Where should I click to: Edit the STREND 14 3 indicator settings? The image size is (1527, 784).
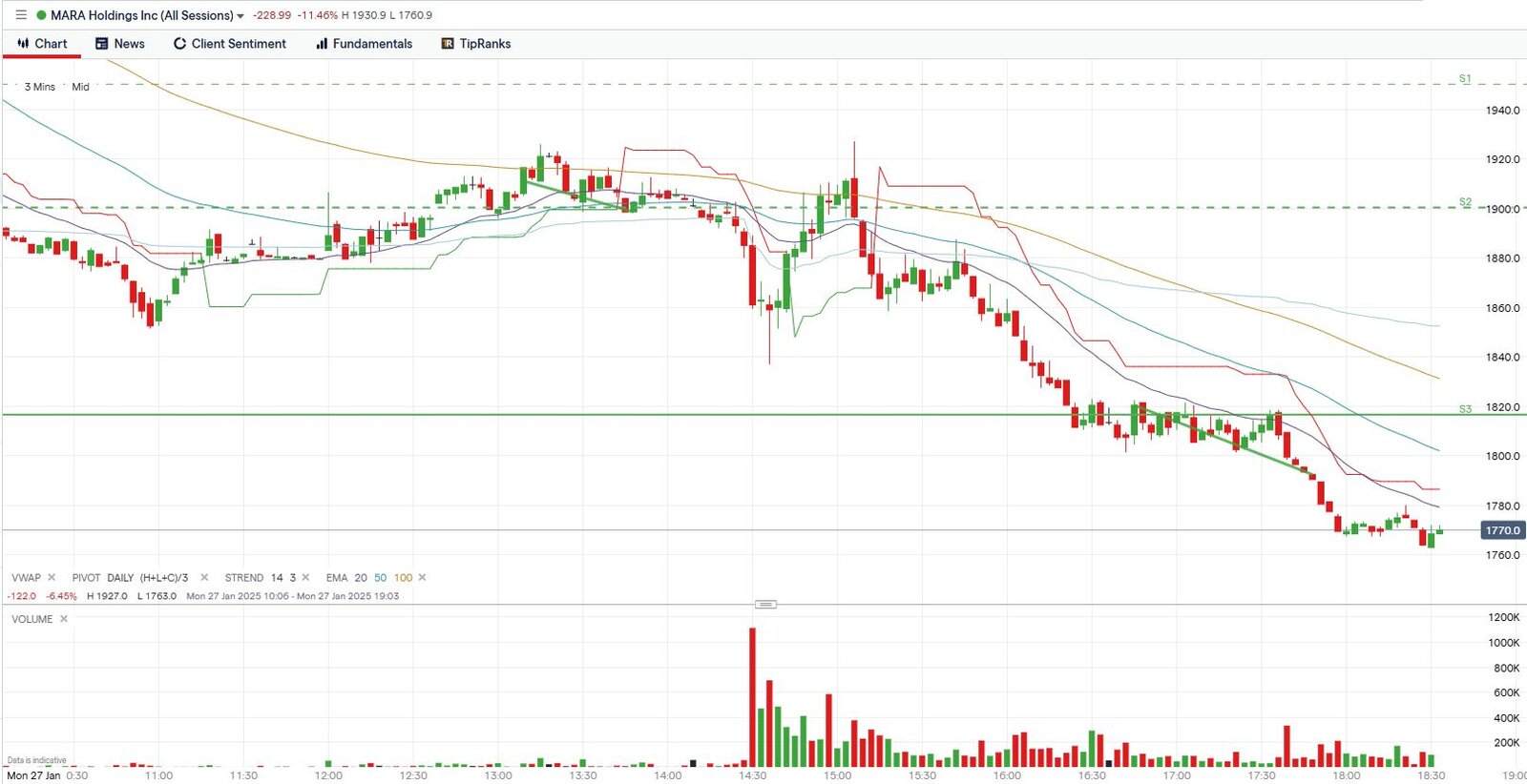[x=260, y=578]
